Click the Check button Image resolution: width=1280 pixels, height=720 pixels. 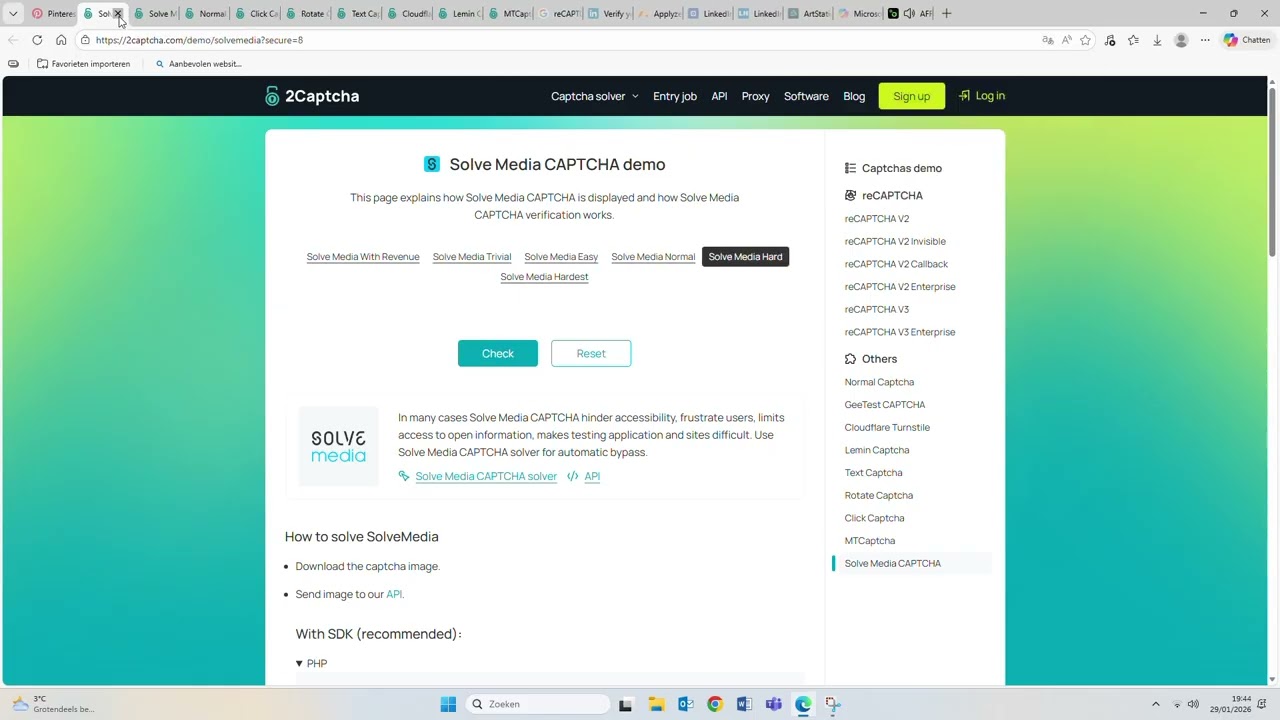click(x=498, y=353)
